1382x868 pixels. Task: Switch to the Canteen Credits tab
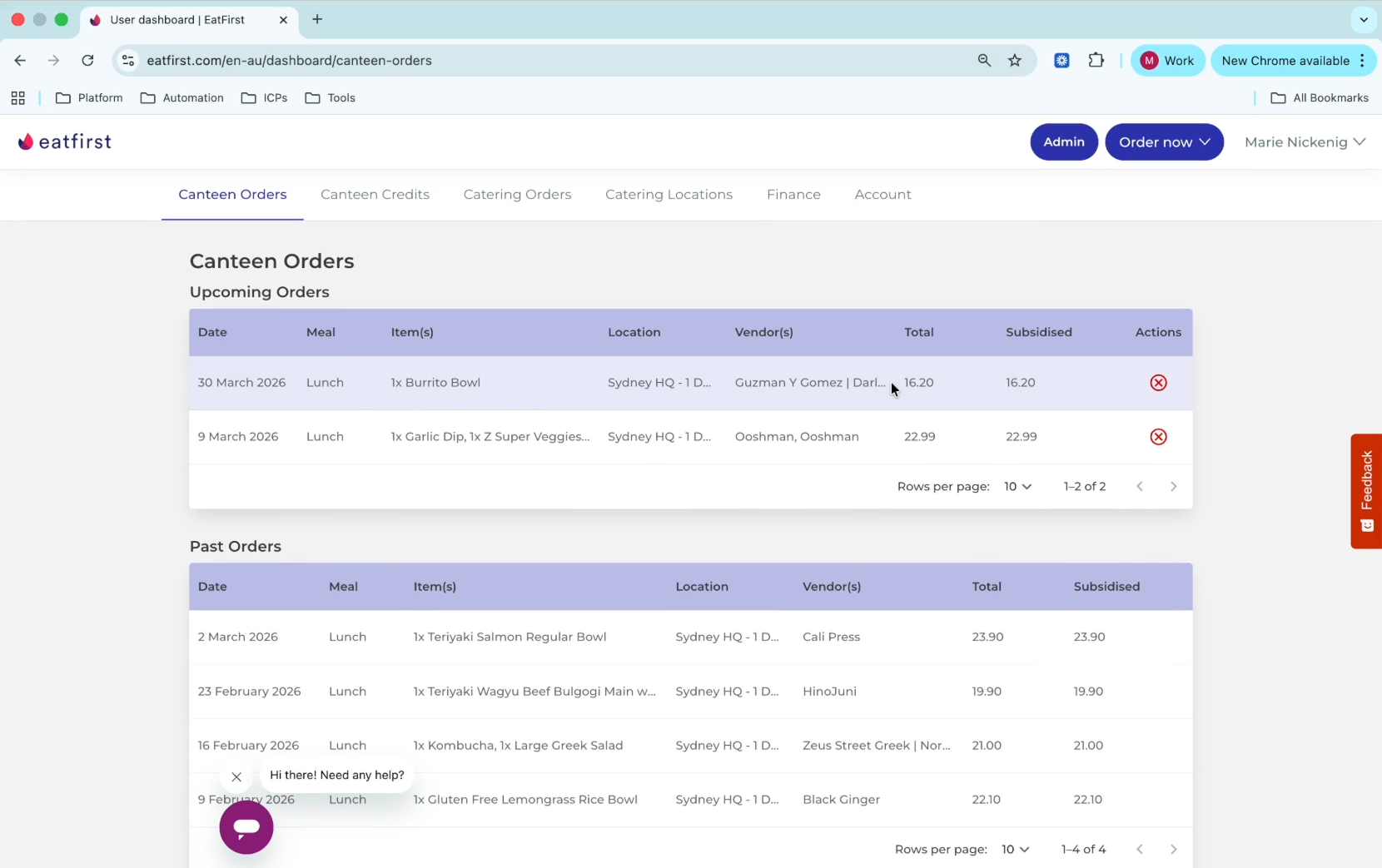[375, 195]
